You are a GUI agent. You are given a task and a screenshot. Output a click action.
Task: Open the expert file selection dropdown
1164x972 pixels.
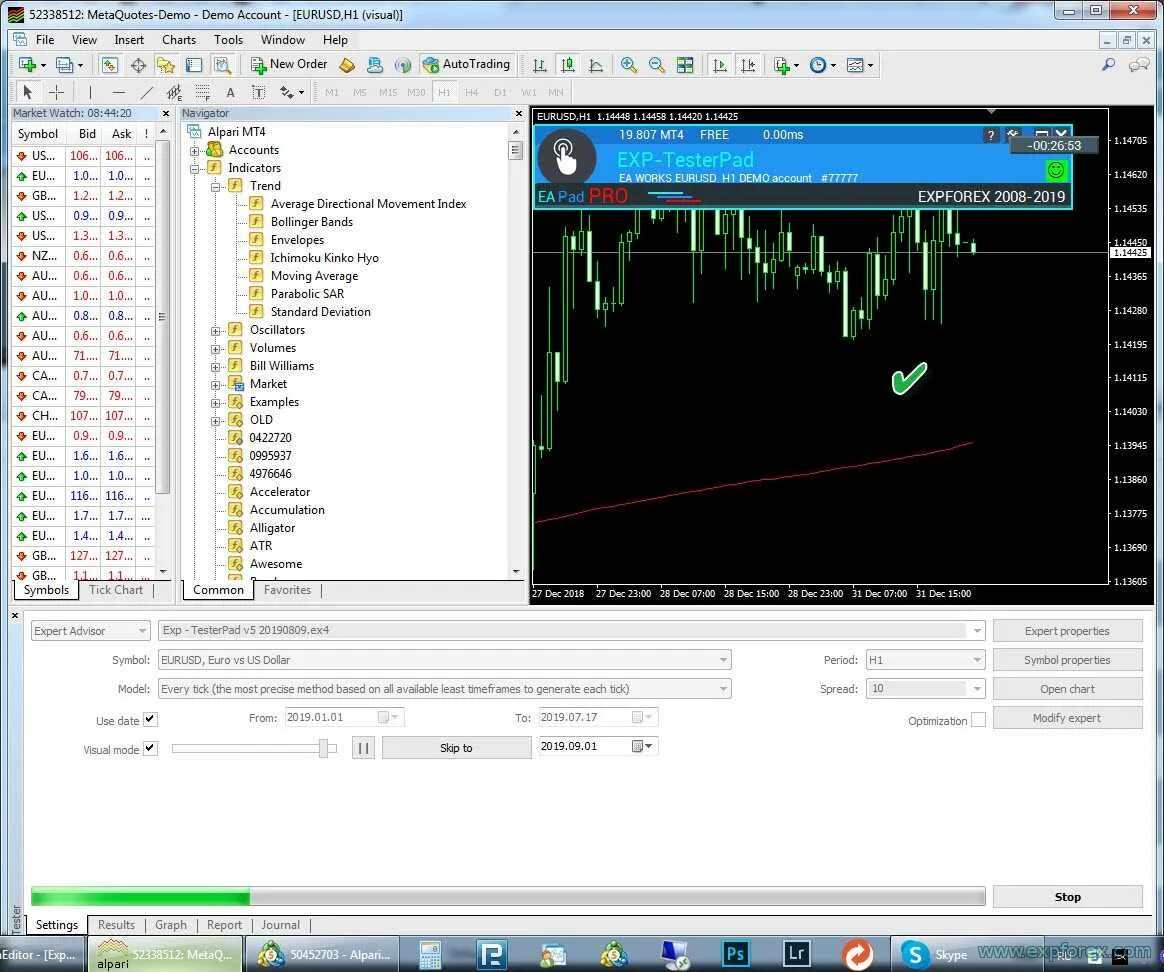coord(572,630)
